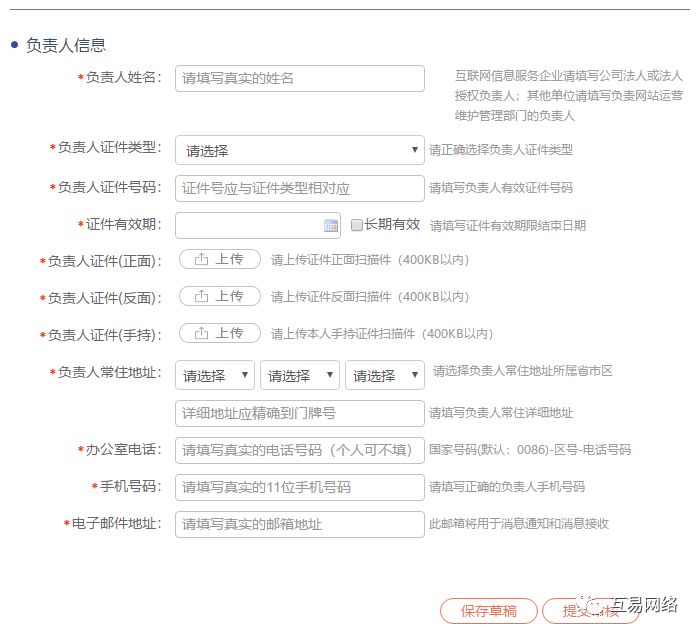Click hint text 请上传证件正面扫描件
700x636 pixels.
[370, 260]
